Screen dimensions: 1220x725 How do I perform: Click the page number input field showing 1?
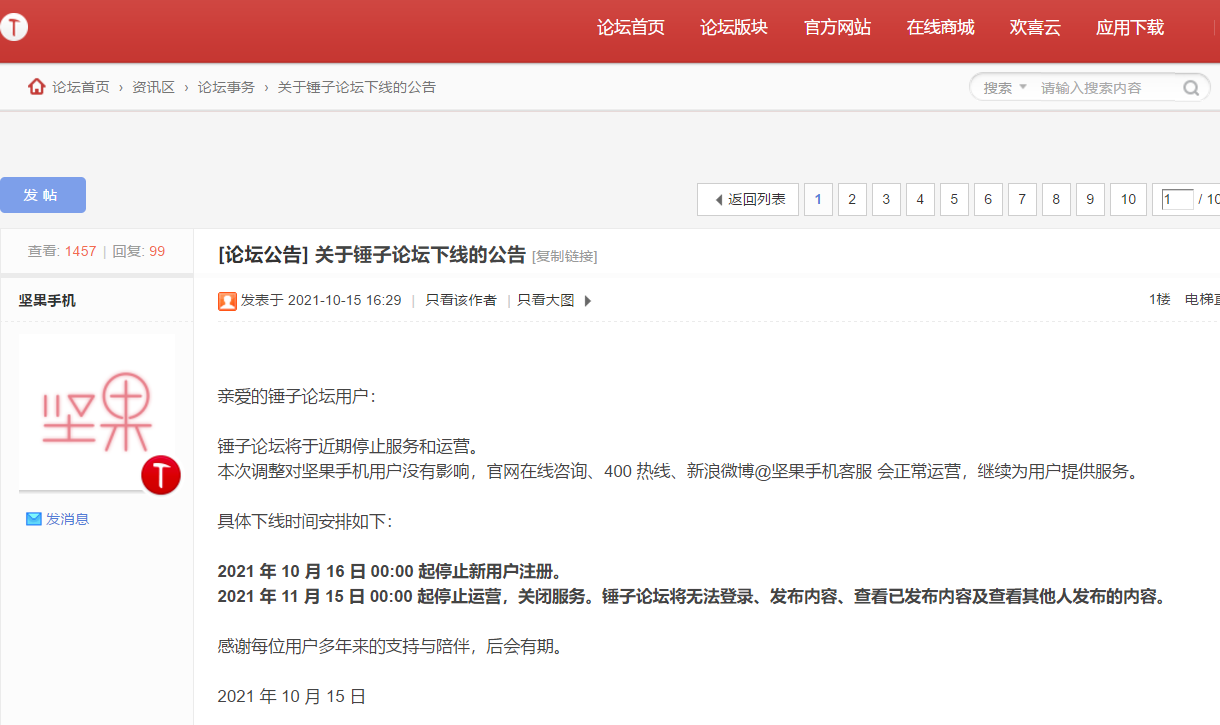coord(1175,199)
